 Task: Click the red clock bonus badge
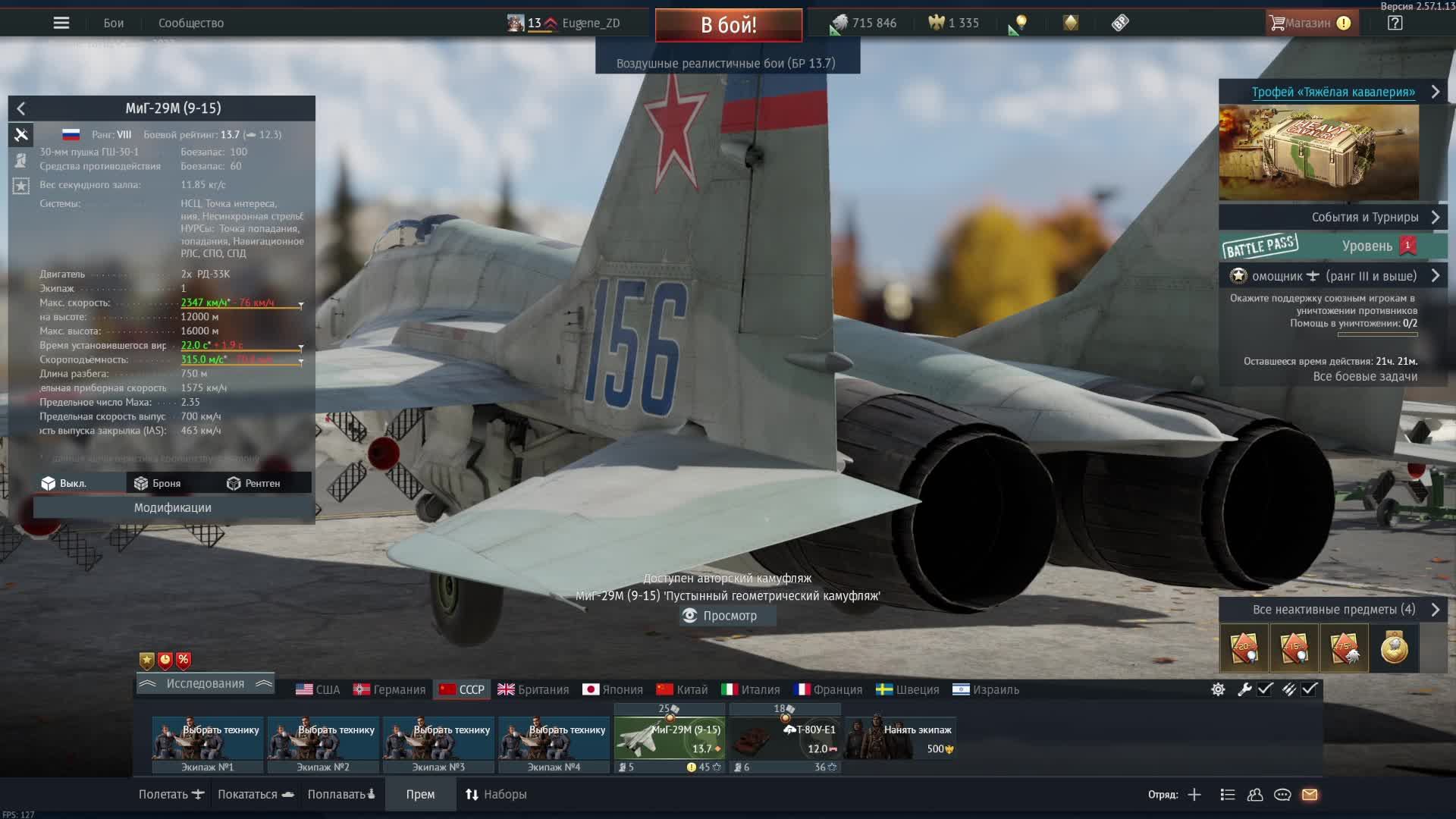(x=165, y=661)
